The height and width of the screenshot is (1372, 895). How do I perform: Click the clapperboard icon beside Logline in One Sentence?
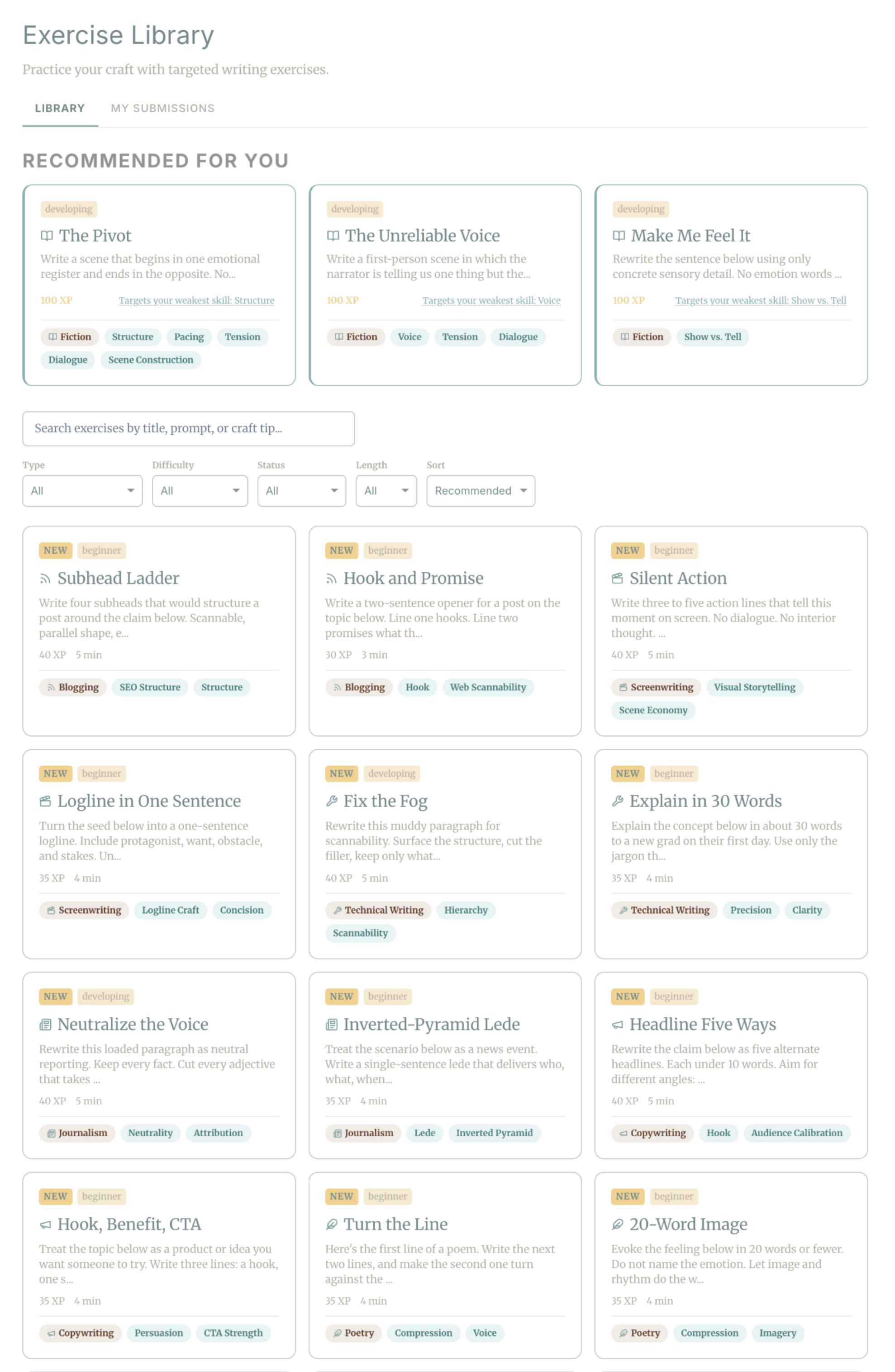[45, 801]
